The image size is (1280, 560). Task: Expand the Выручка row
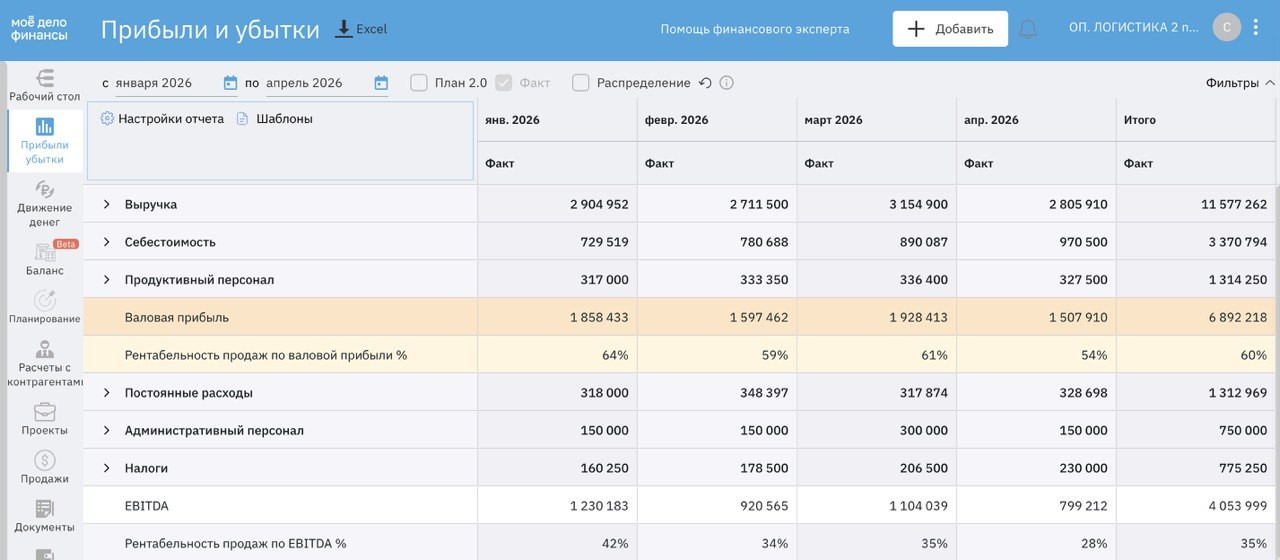pyautogui.click(x=107, y=204)
